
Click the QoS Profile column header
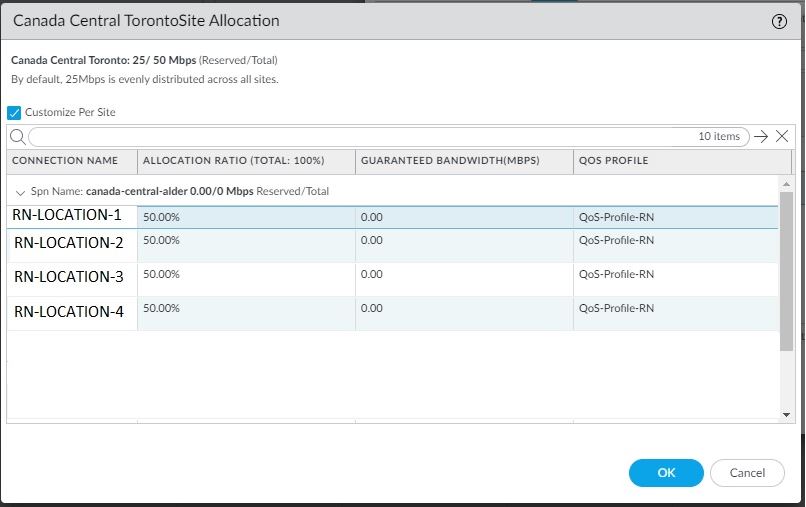[613, 161]
